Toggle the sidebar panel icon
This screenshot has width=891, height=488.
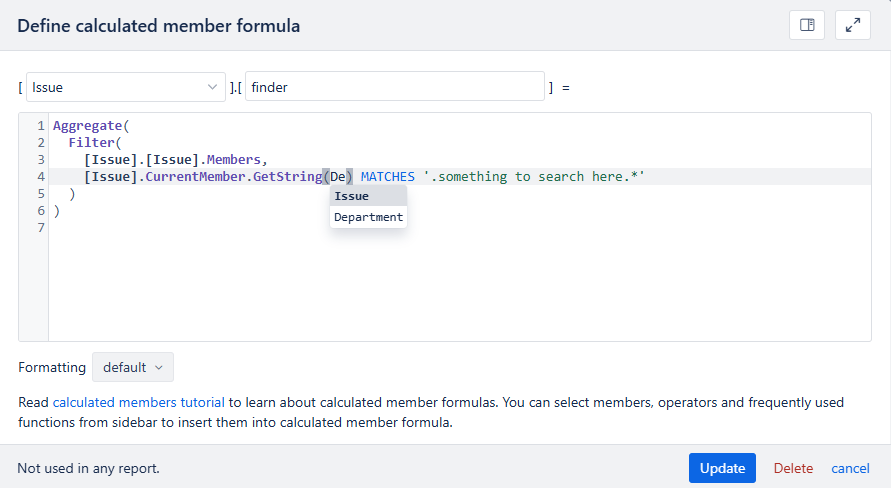pyautogui.click(x=806, y=25)
